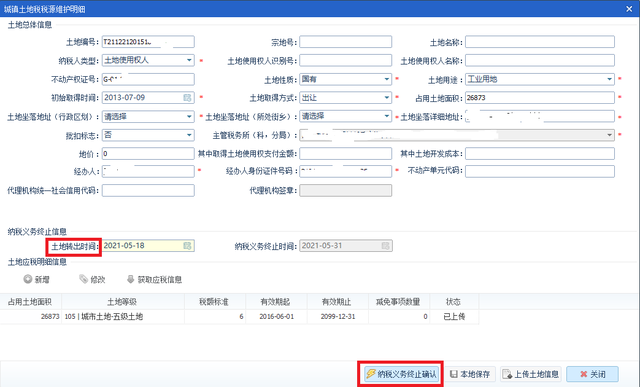Click 其中土地开发成本 input field
The image size is (640, 387).
tap(540, 154)
